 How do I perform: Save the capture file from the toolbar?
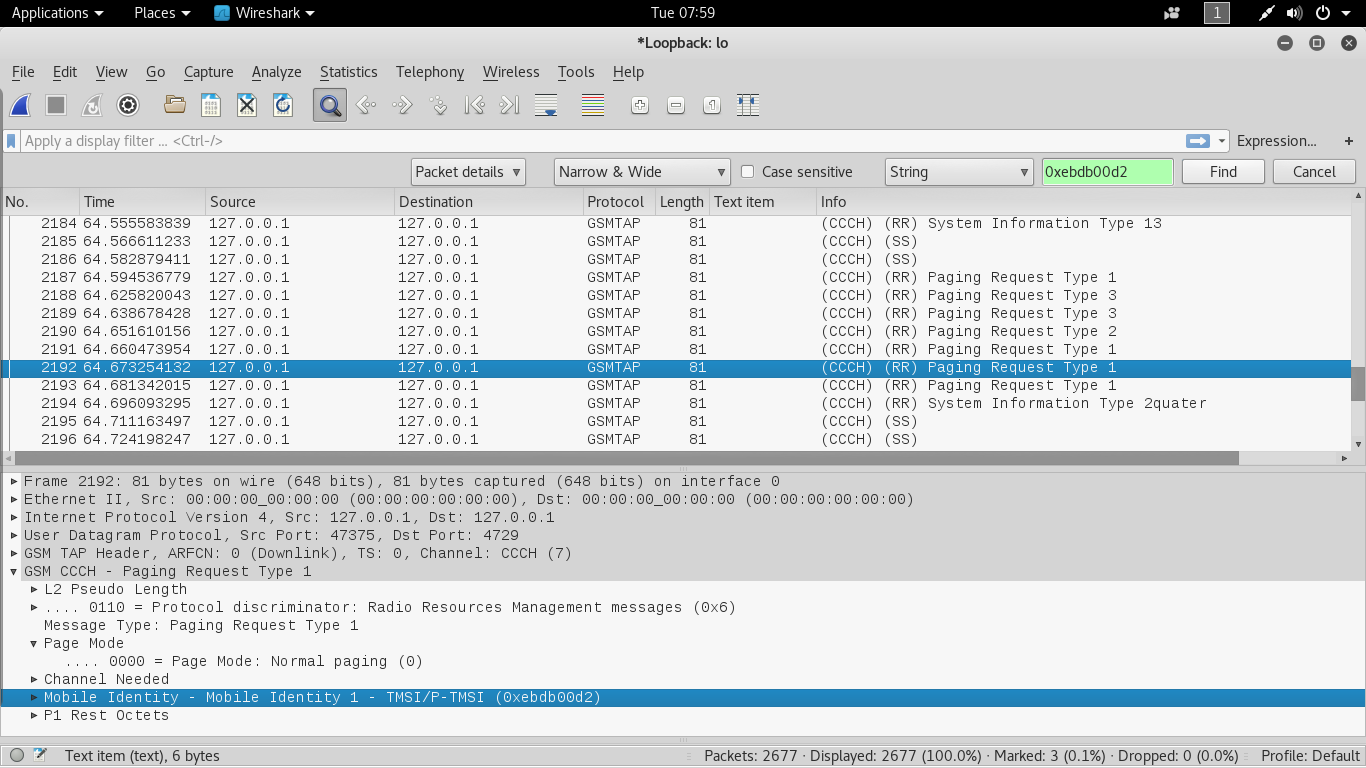pyautogui.click(x=211, y=105)
